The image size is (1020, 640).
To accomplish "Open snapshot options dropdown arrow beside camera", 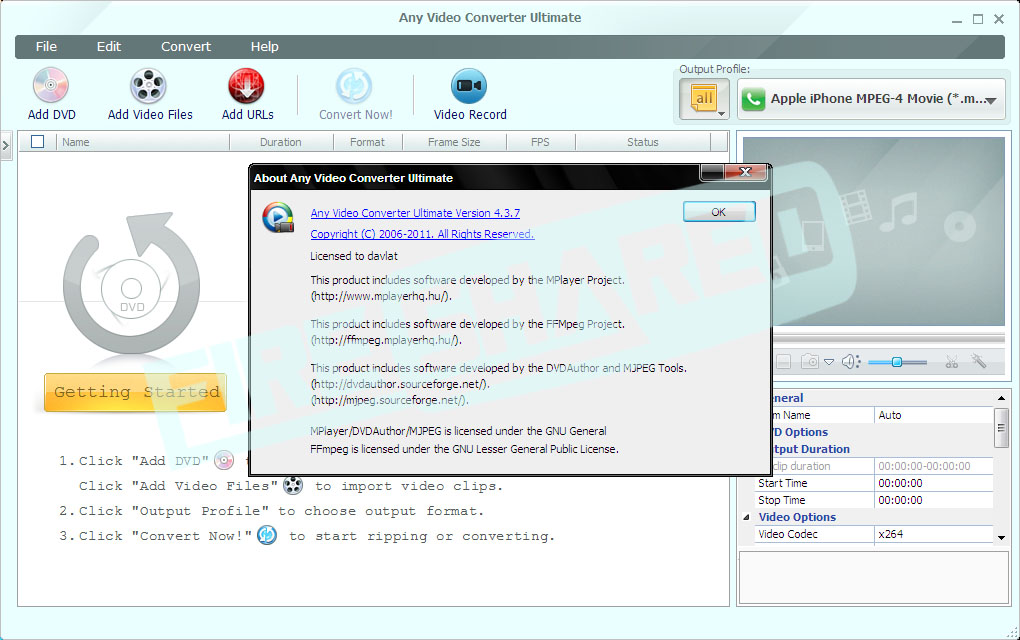I will [829, 362].
